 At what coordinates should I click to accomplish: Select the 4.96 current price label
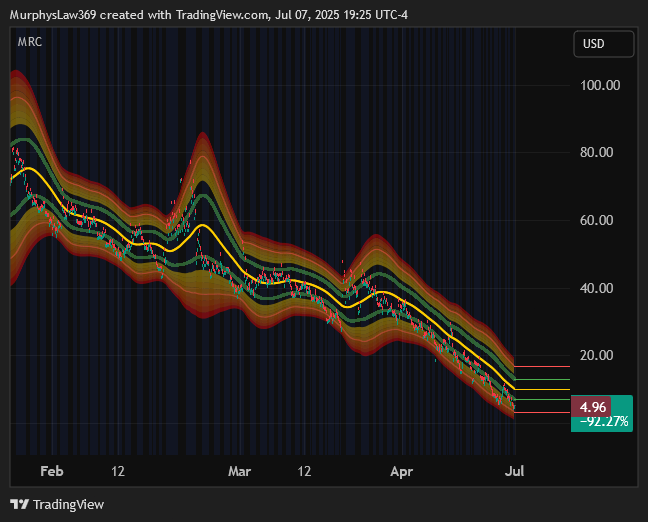point(592,407)
